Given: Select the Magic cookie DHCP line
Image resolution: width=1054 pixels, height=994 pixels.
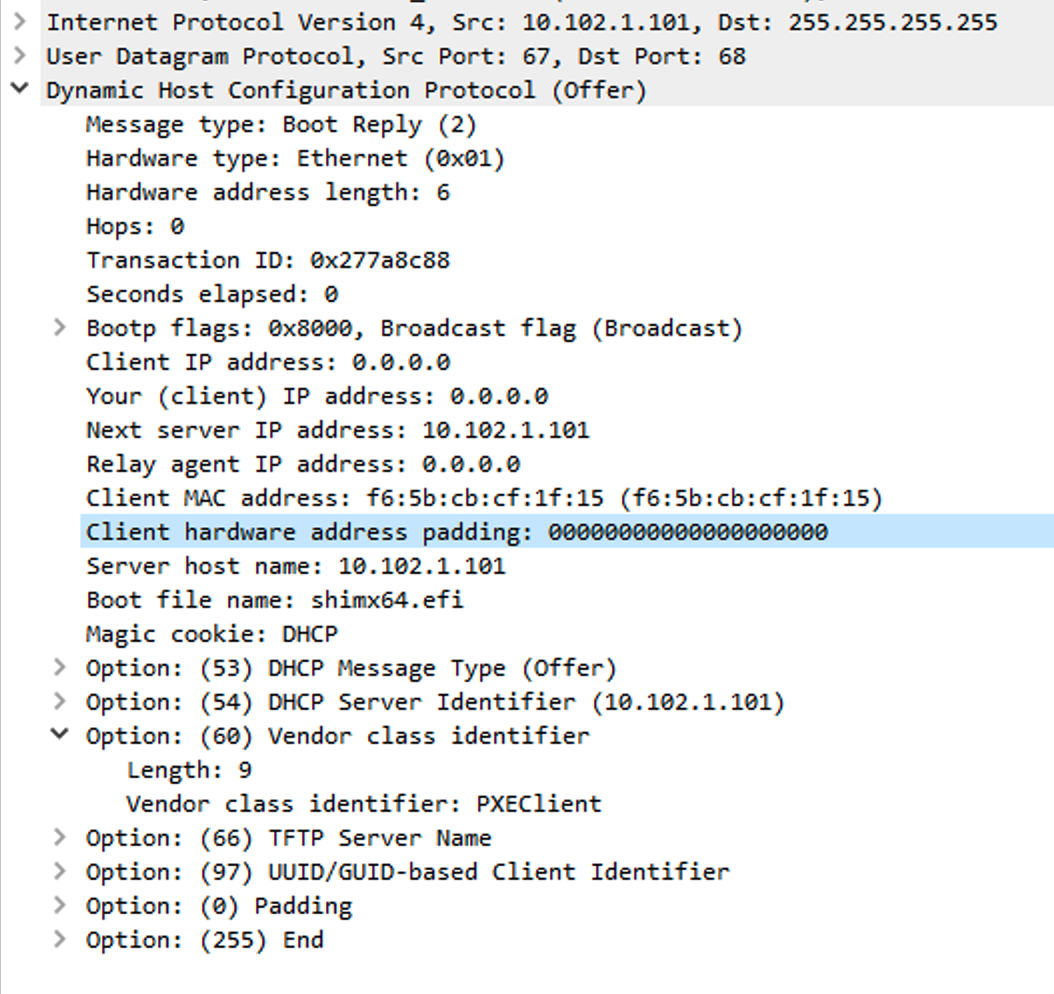Looking at the screenshot, I should [x=210, y=634].
